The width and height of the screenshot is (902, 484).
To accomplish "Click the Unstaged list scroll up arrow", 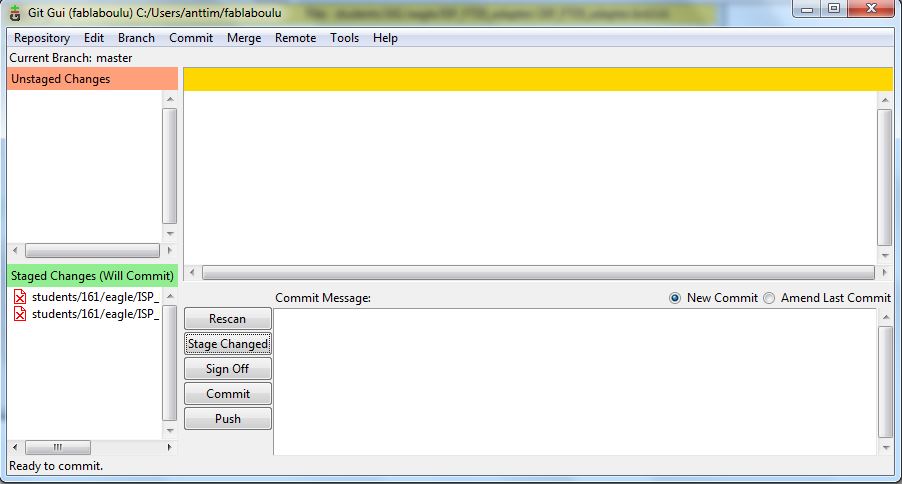I will click(x=170, y=100).
